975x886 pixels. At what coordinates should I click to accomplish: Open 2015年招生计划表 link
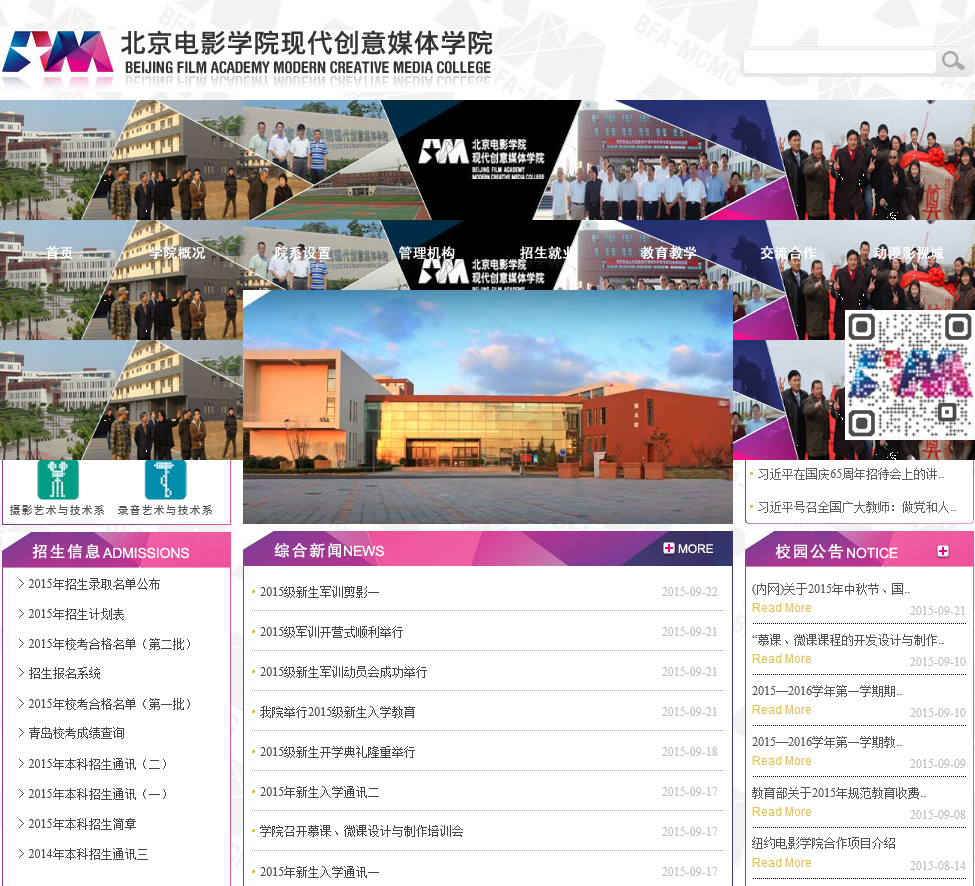tap(76, 614)
